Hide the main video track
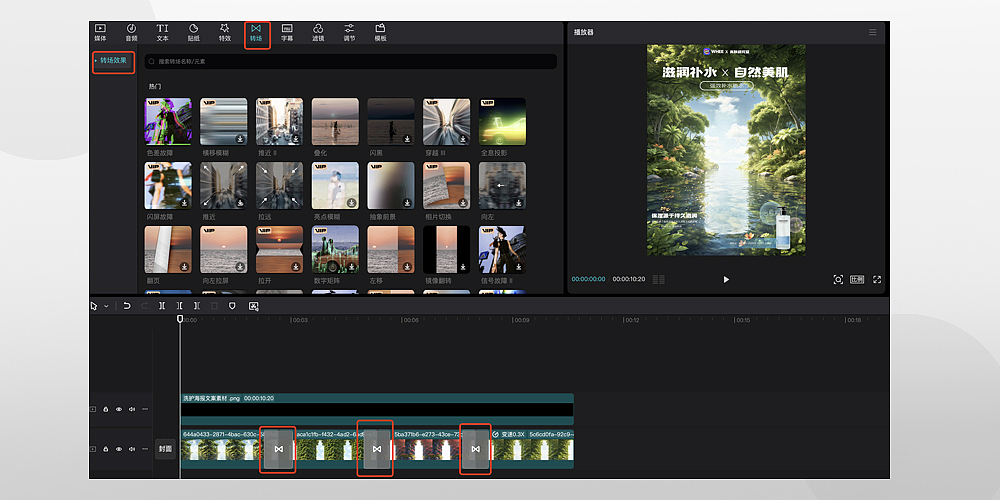The image size is (1000, 500). 119,449
